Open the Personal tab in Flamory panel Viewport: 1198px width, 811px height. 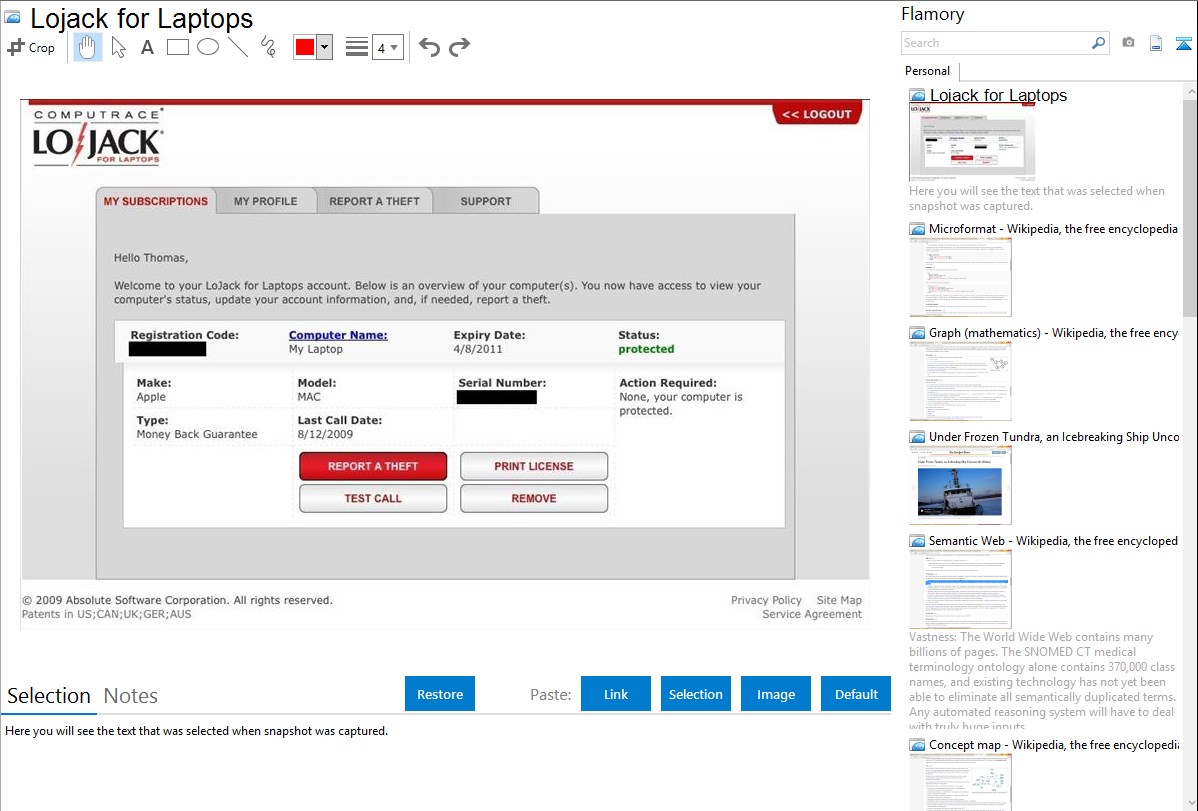[x=927, y=71]
